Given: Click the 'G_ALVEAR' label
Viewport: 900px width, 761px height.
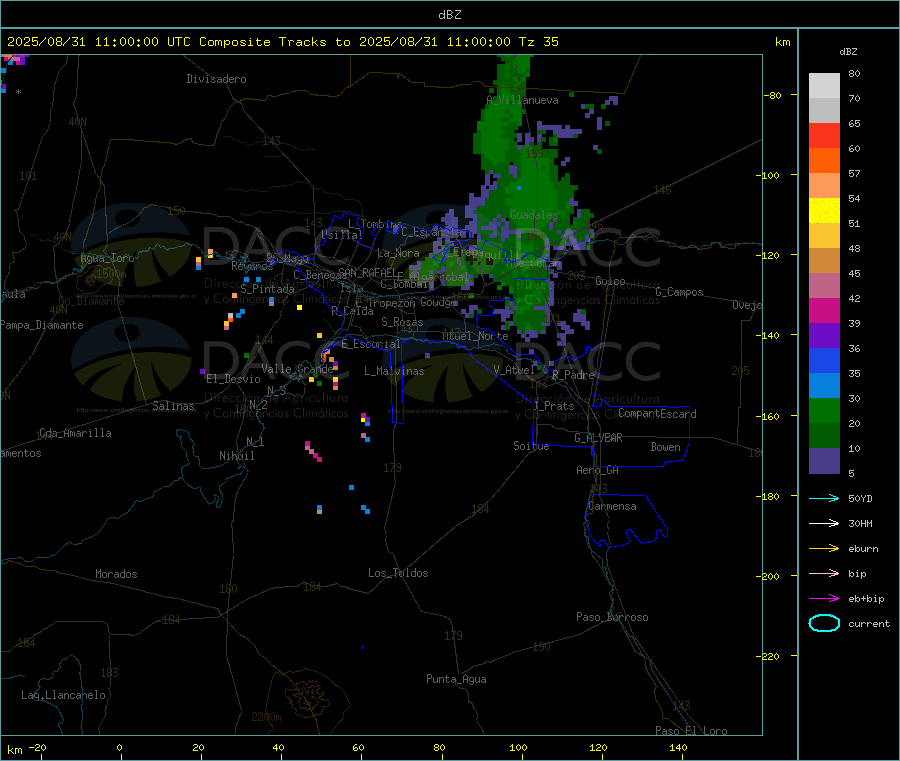Looking at the screenshot, I should [x=598, y=438].
